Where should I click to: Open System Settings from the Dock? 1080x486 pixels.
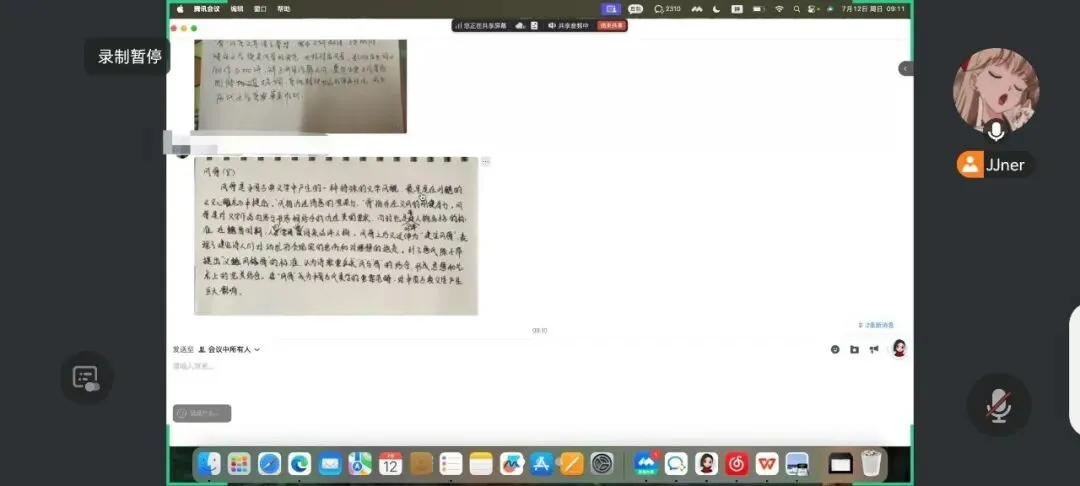(602, 464)
